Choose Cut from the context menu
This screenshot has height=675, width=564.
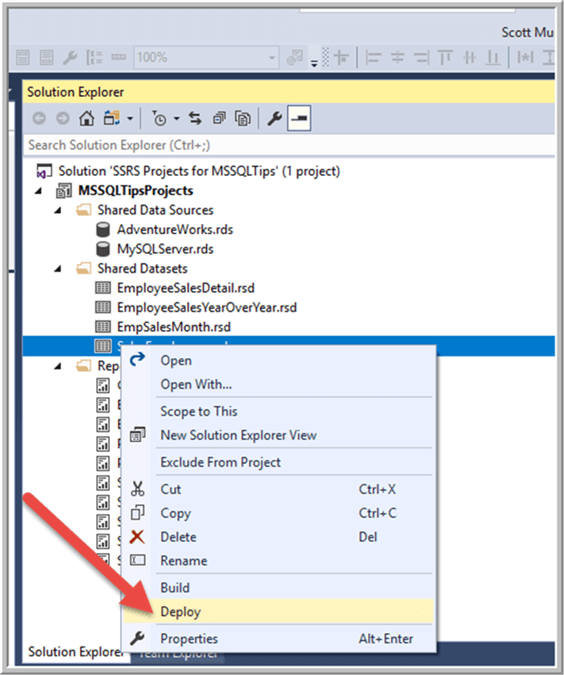tap(279, 489)
